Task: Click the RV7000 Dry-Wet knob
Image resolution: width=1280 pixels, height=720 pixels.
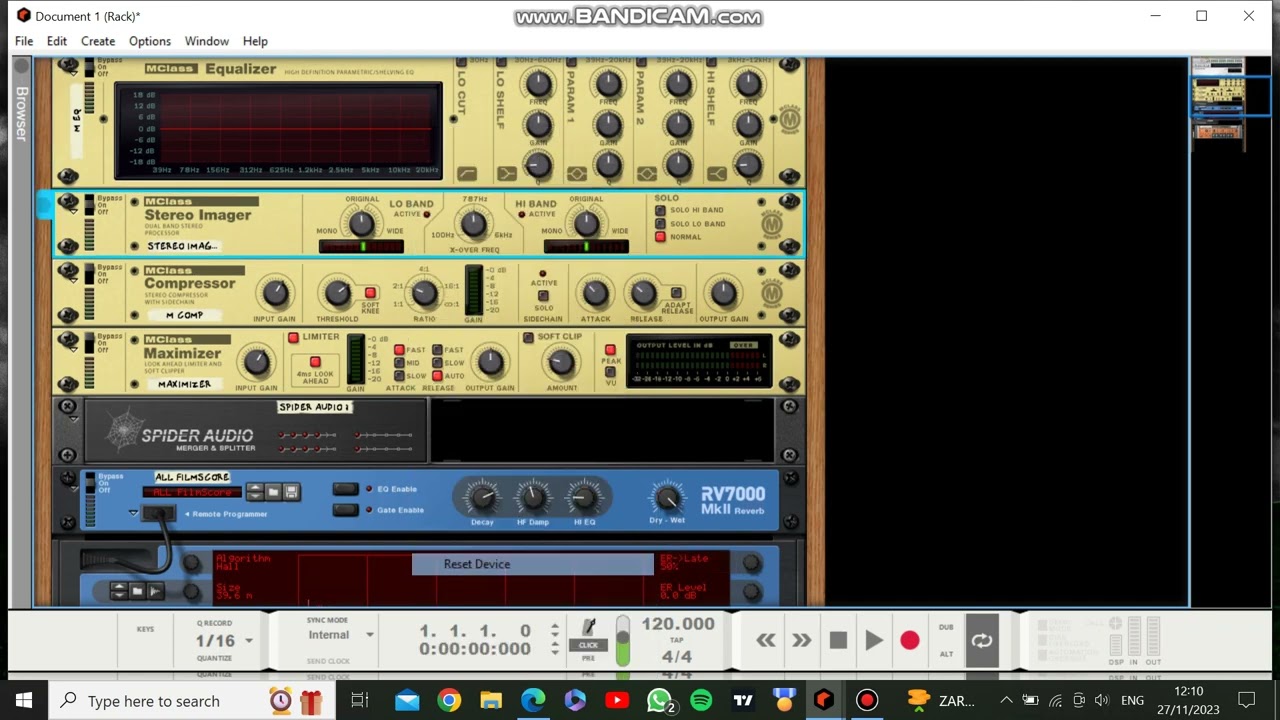Action: click(667, 497)
